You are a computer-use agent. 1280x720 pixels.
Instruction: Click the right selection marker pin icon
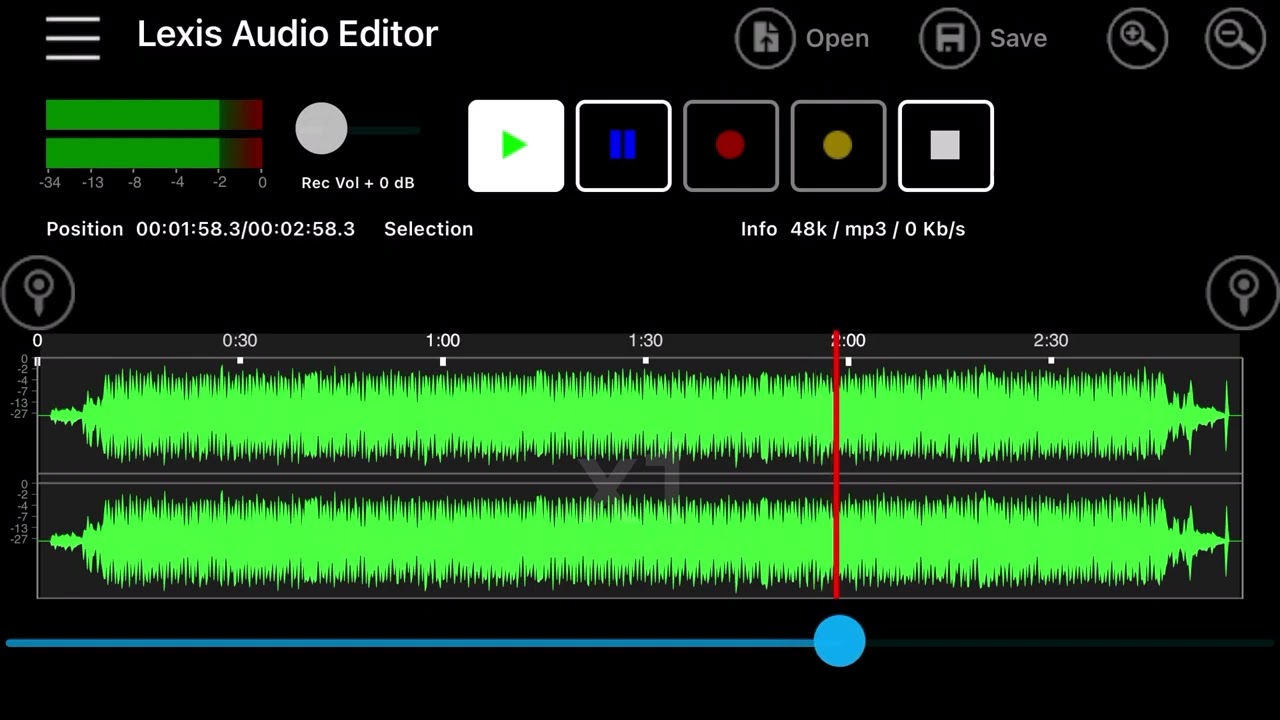click(x=1243, y=292)
